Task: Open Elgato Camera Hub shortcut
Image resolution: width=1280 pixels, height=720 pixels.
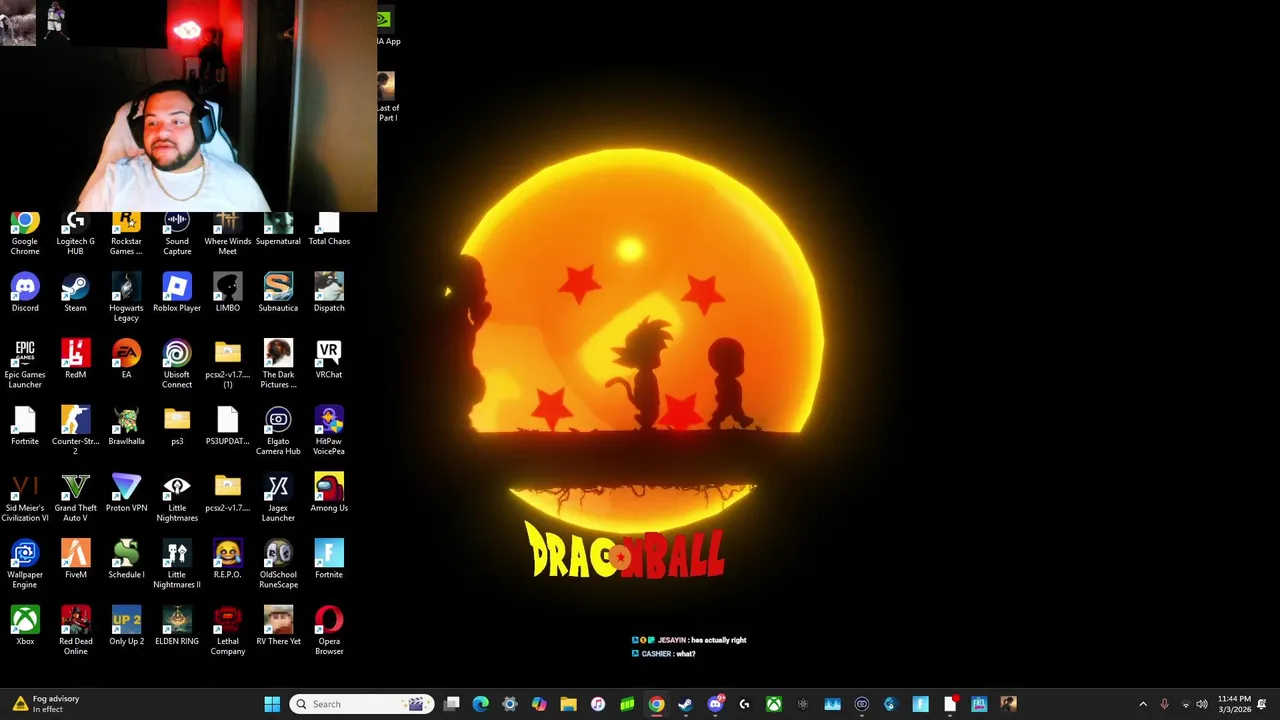Action: tap(278, 431)
